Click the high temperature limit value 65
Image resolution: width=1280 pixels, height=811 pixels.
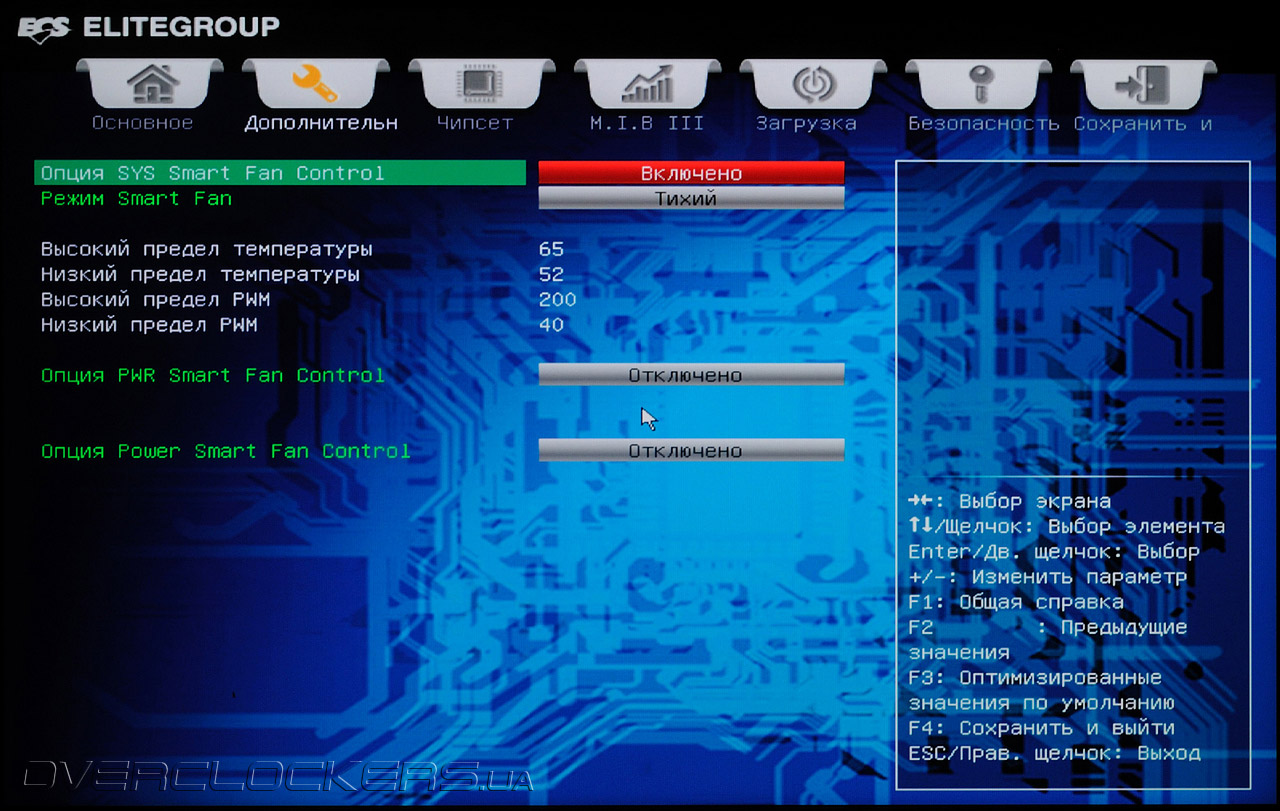[x=551, y=249]
